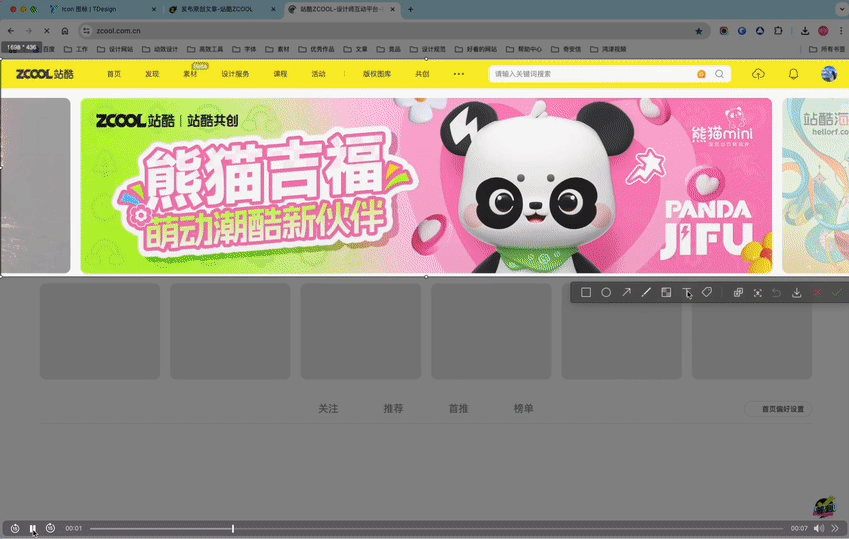Open the 动效设计 bookmark folder
The image size is (849, 539).
pos(160,49)
